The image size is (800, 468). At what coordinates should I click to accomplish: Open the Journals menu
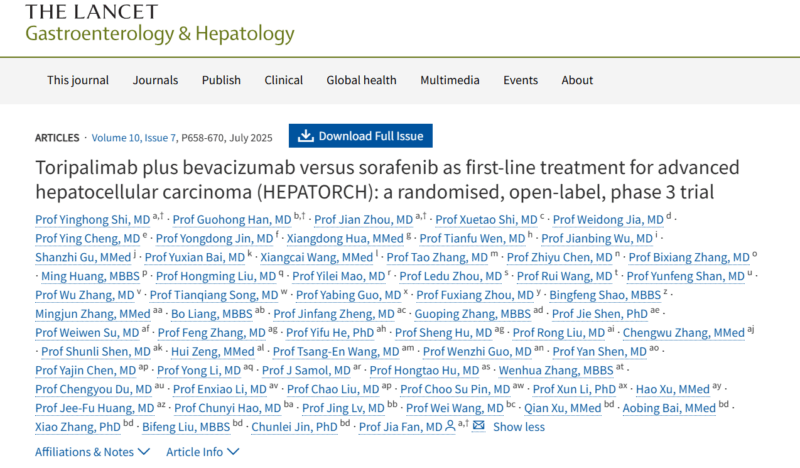pos(156,80)
